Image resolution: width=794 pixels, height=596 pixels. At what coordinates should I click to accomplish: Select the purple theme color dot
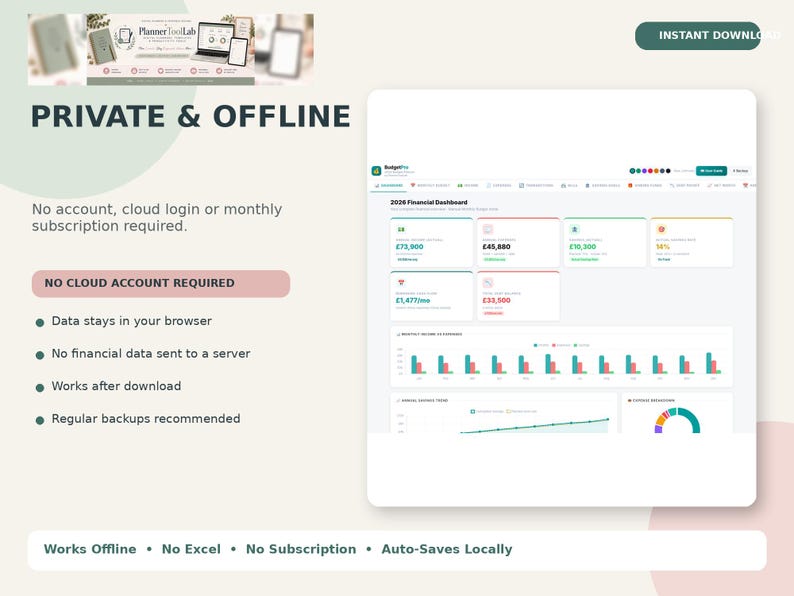[644, 171]
